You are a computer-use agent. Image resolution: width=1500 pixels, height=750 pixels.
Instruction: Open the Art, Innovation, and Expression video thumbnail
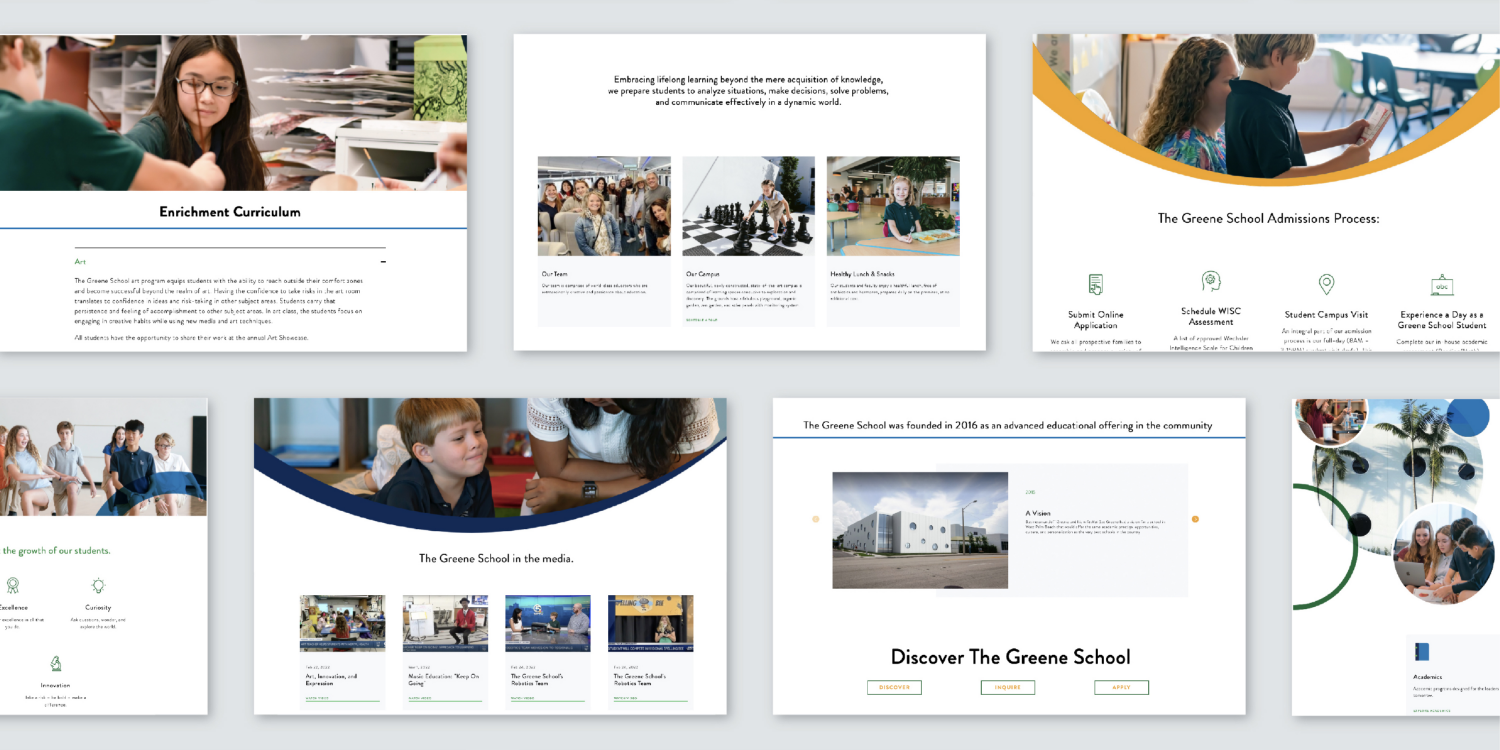[342, 623]
